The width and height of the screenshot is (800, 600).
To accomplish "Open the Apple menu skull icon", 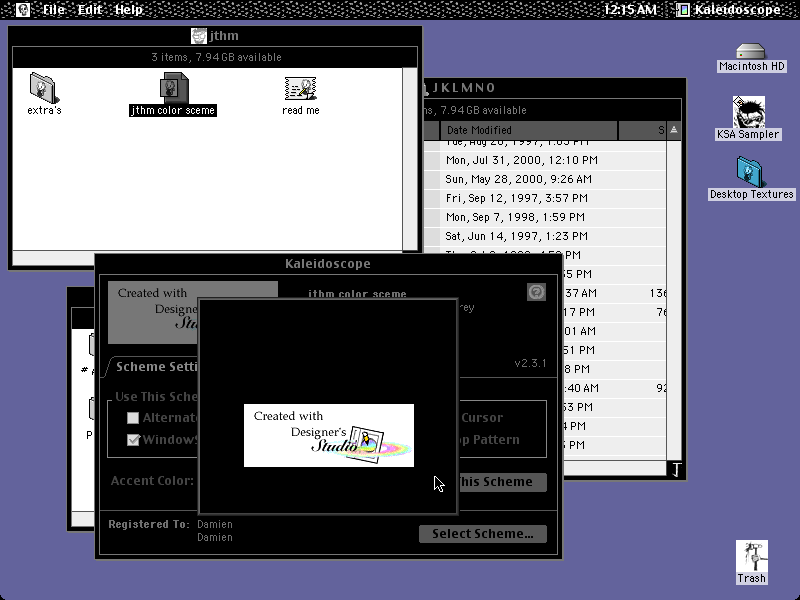I will coord(23,9).
